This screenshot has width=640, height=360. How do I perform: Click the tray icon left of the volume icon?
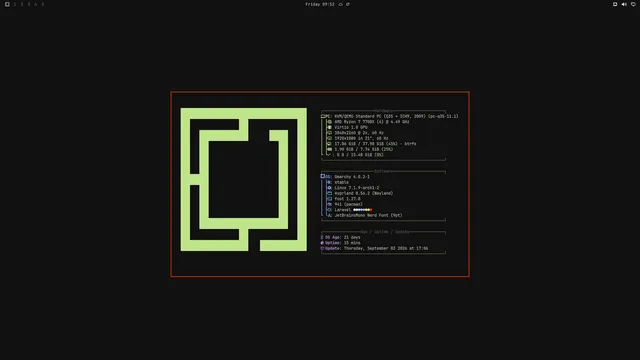click(615, 4)
